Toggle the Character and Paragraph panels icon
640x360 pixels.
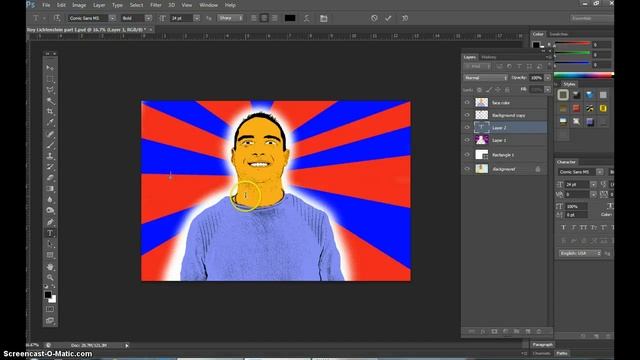[x=324, y=18]
